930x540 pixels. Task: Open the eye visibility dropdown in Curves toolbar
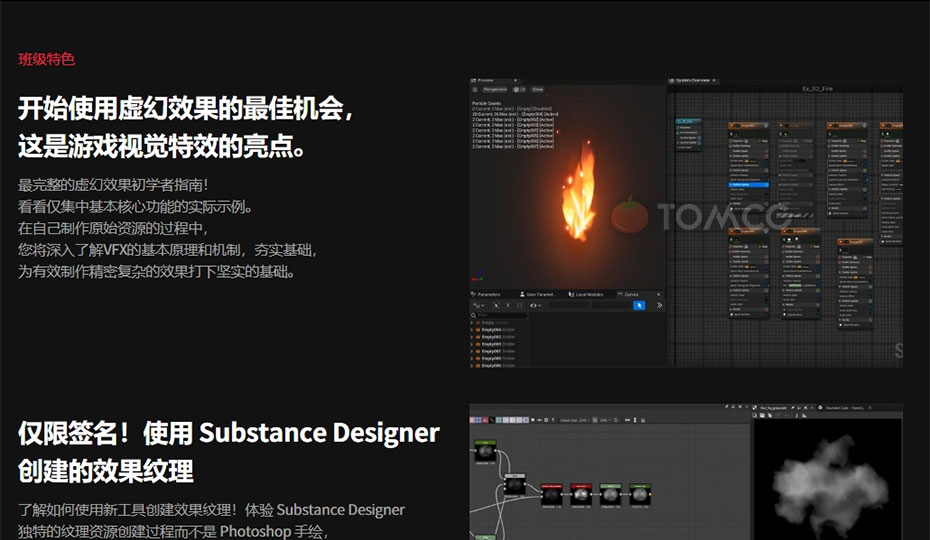pos(535,306)
